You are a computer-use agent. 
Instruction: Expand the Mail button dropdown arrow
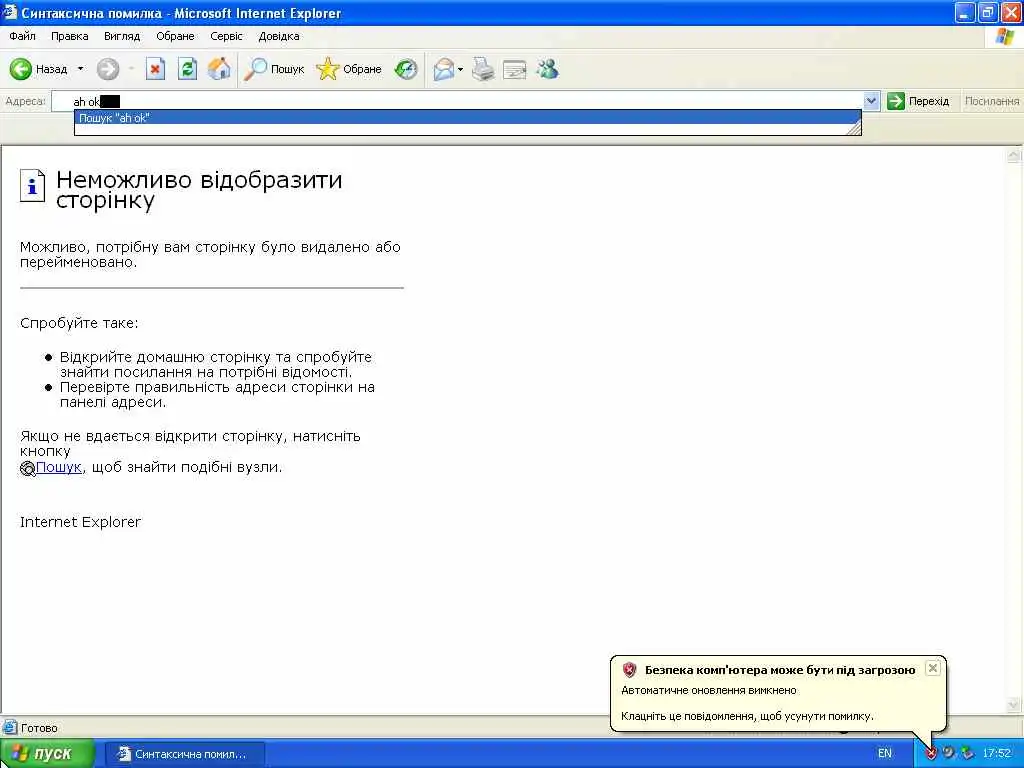pos(460,69)
